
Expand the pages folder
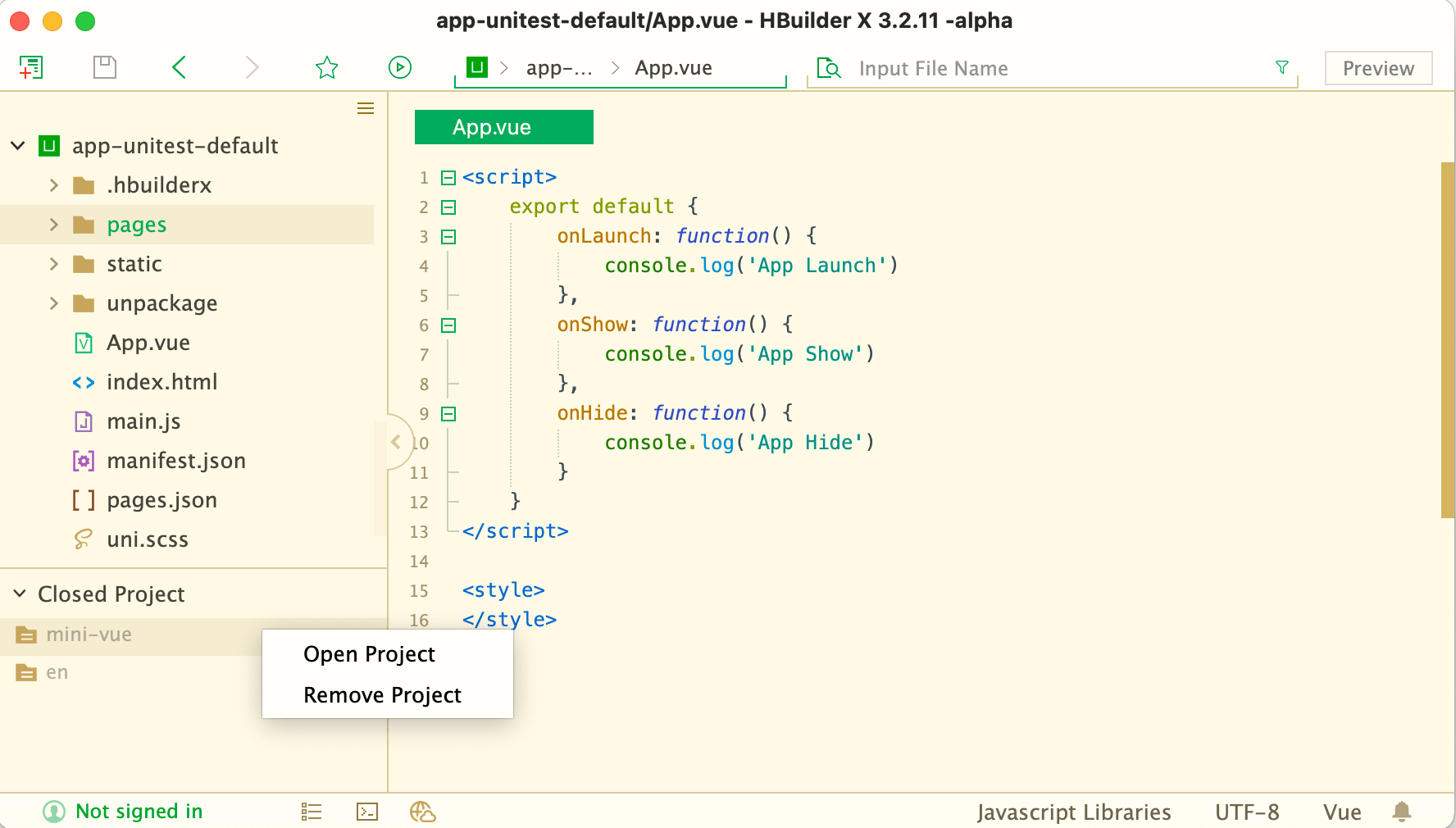tap(54, 225)
